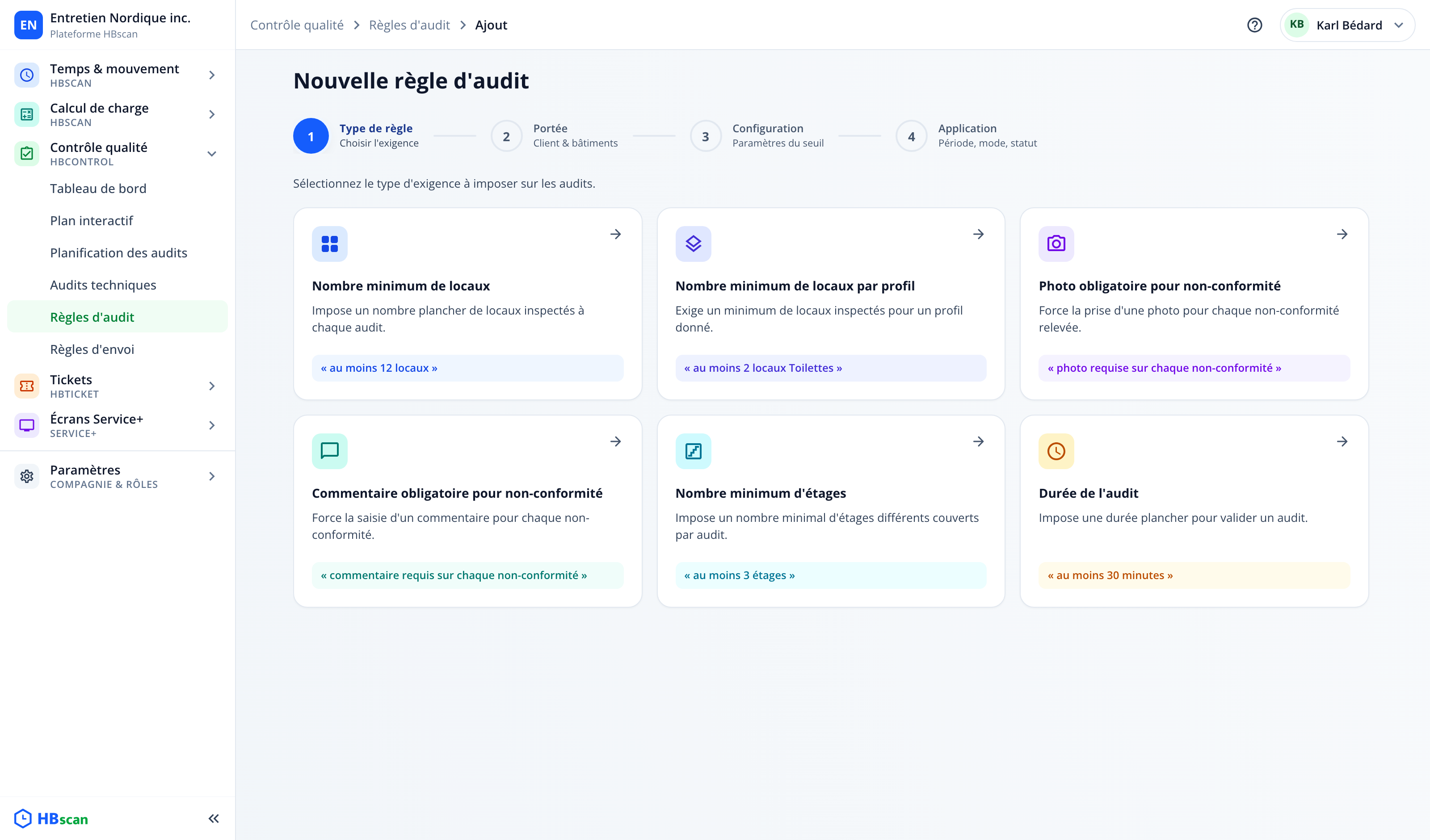Click the Paramètres gear icon
This screenshot has height=840, width=1430.
(27, 476)
